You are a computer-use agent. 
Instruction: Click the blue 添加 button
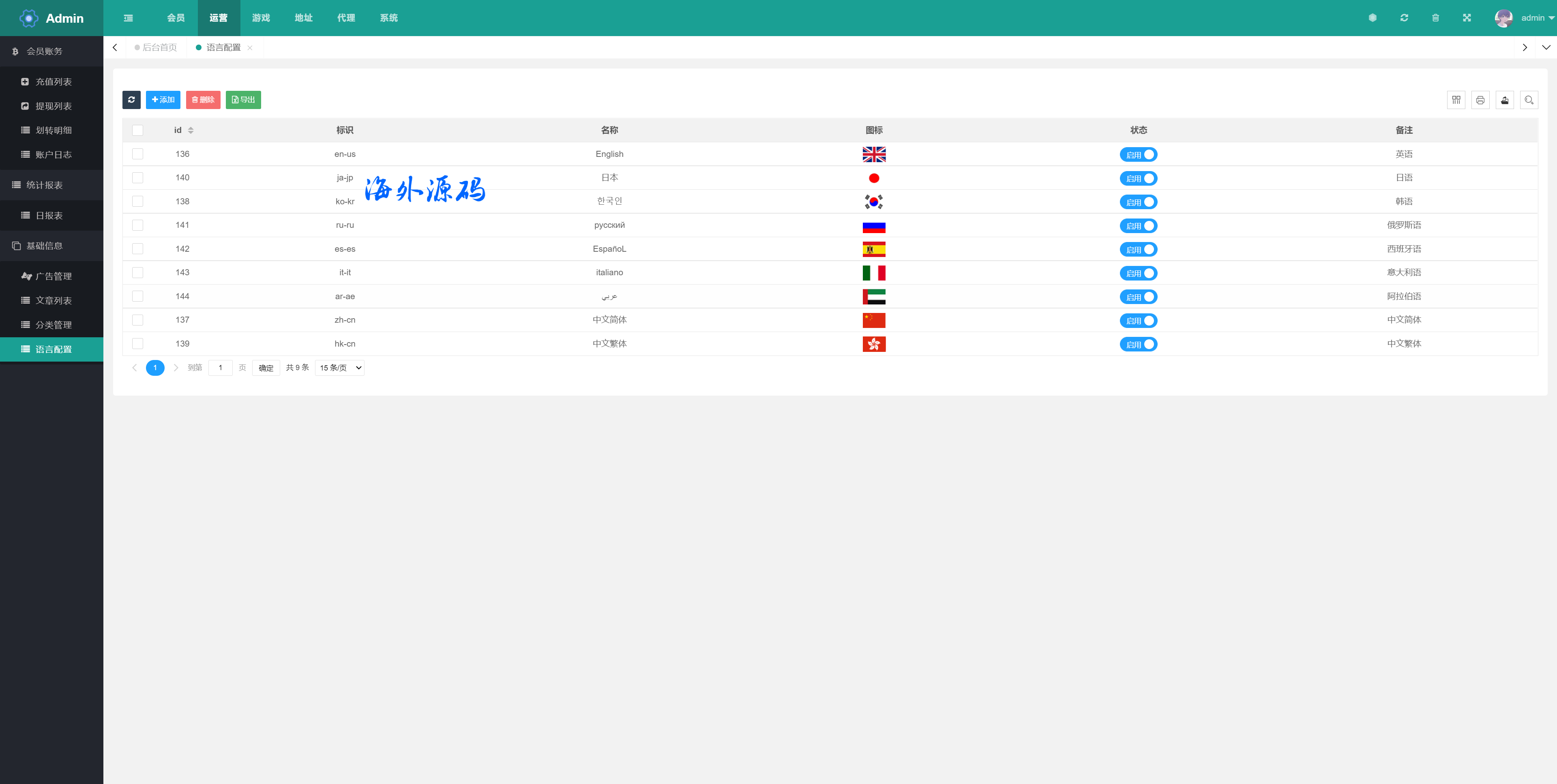(x=163, y=100)
